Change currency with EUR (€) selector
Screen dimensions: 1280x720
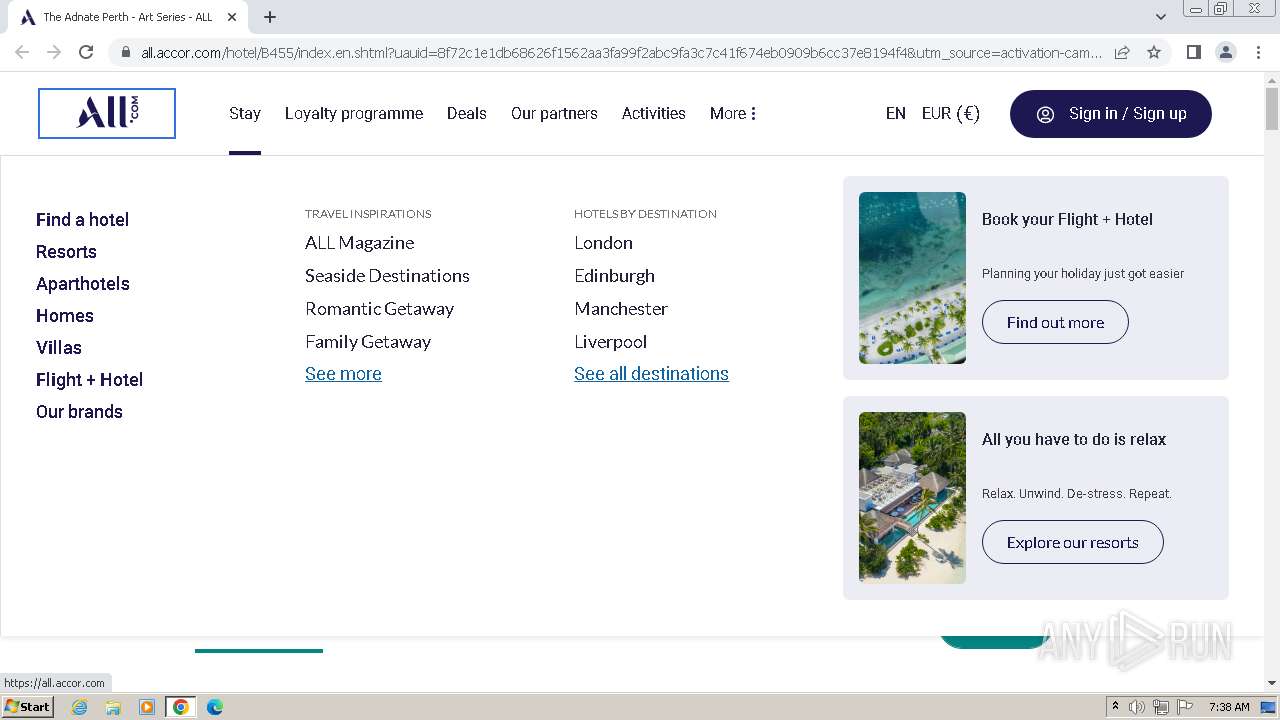coord(951,113)
